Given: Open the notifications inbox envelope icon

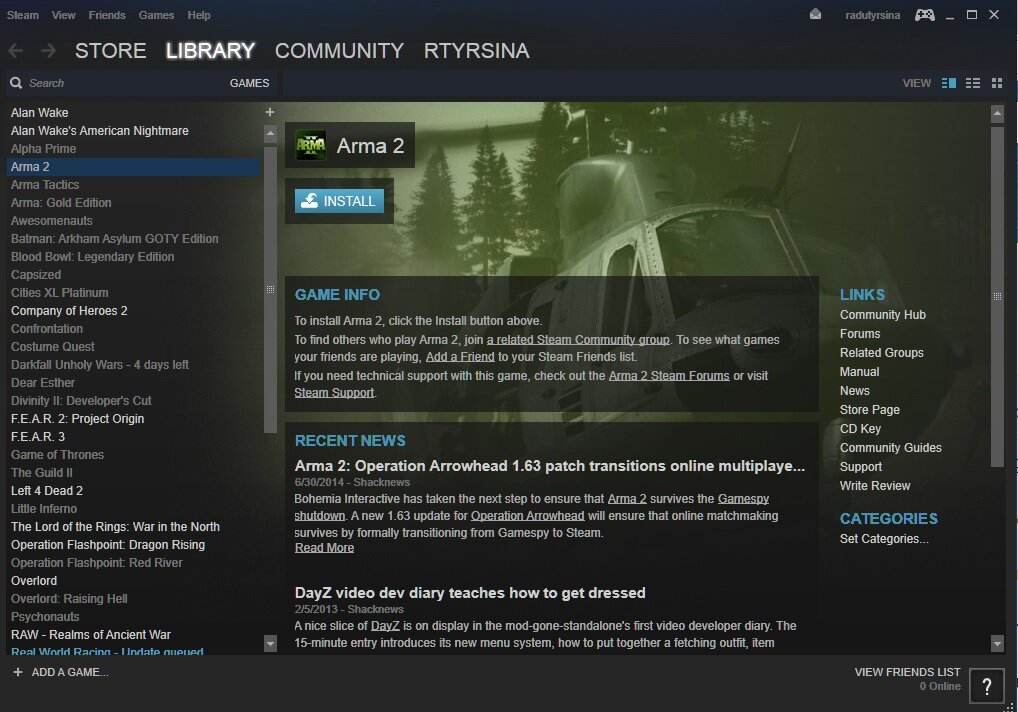Looking at the screenshot, I should pos(815,14).
